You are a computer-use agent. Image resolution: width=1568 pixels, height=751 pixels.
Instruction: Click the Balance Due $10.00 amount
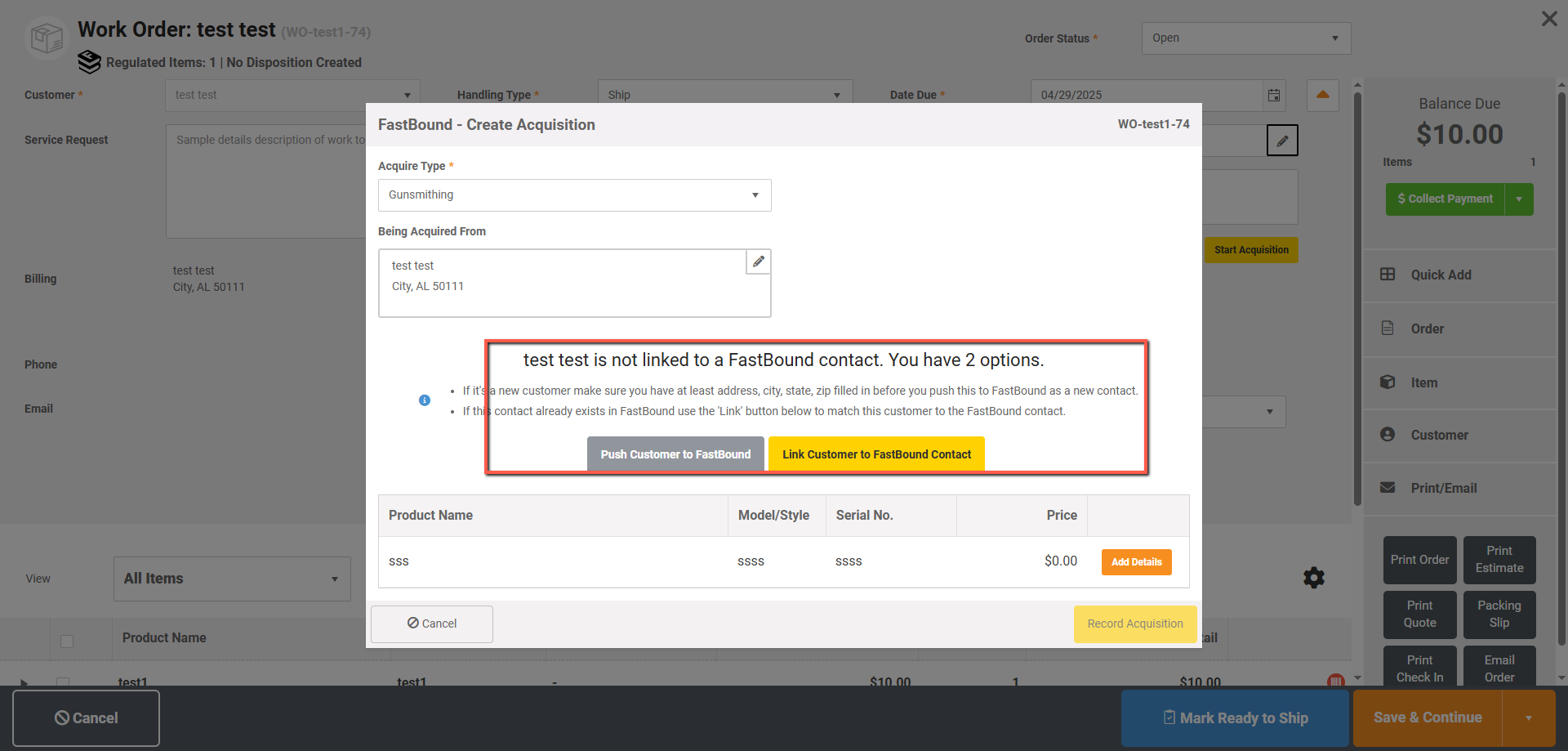point(1459,135)
